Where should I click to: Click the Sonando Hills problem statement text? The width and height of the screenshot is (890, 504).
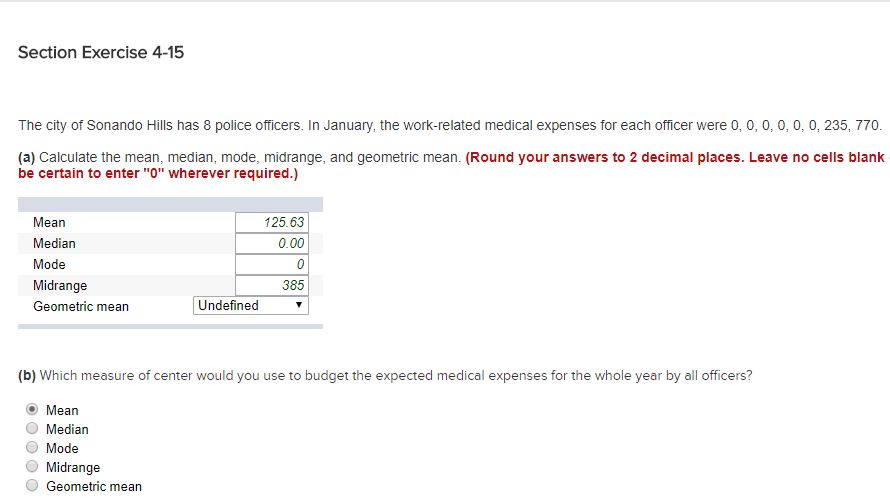(450, 125)
